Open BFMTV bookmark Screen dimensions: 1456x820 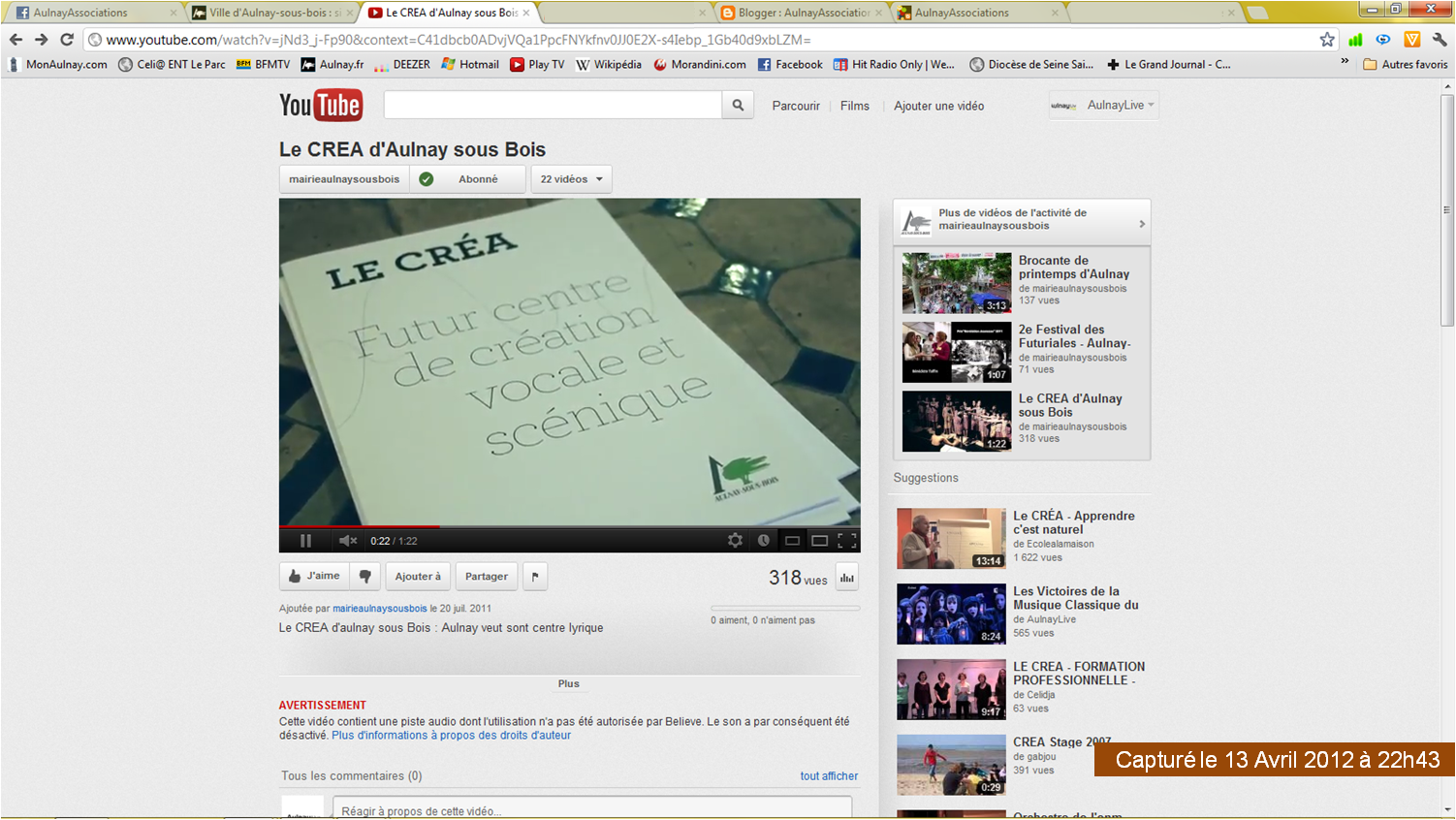pyautogui.click(x=263, y=65)
